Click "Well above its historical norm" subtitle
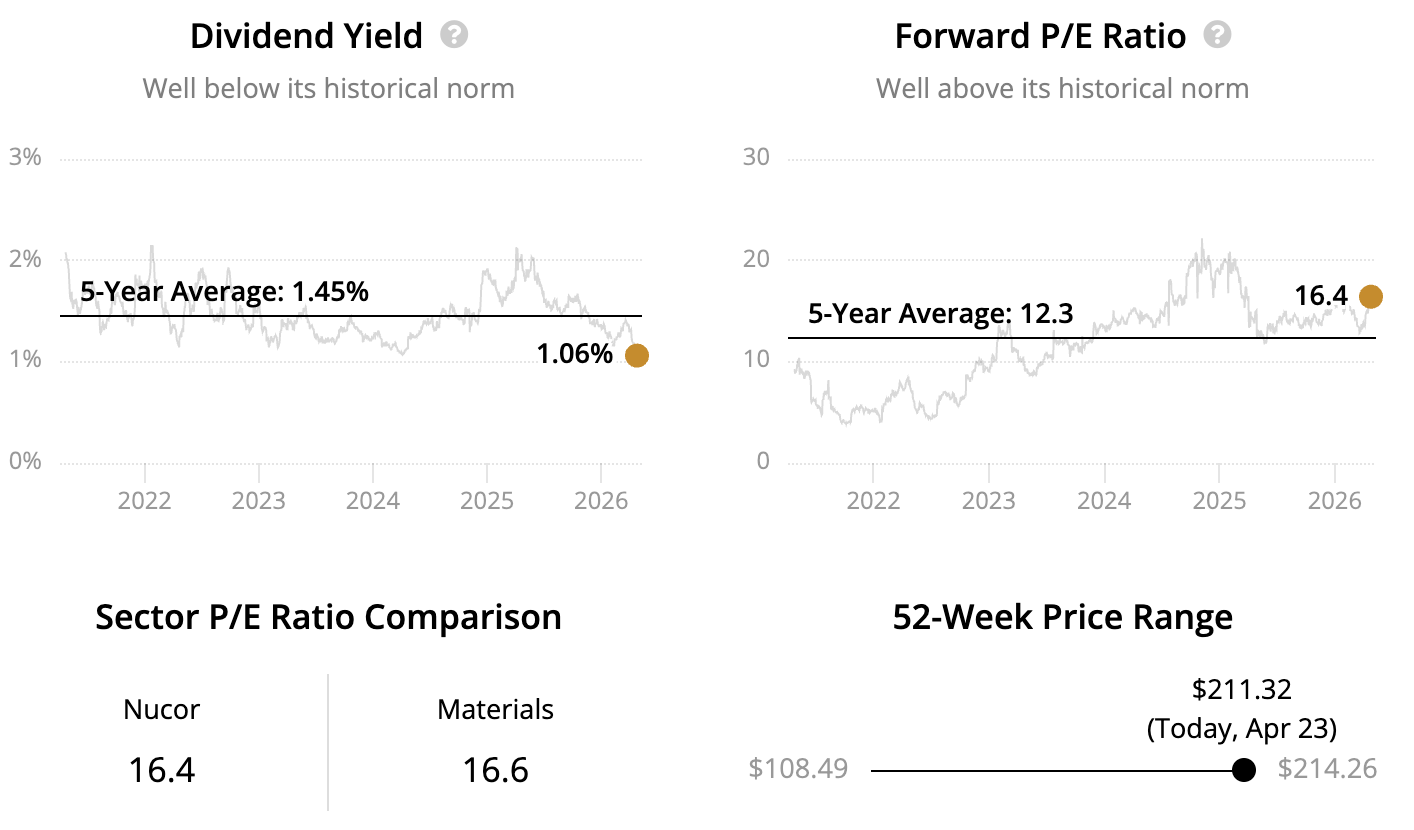This screenshot has height=830, width=1414. click(x=1062, y=89)
